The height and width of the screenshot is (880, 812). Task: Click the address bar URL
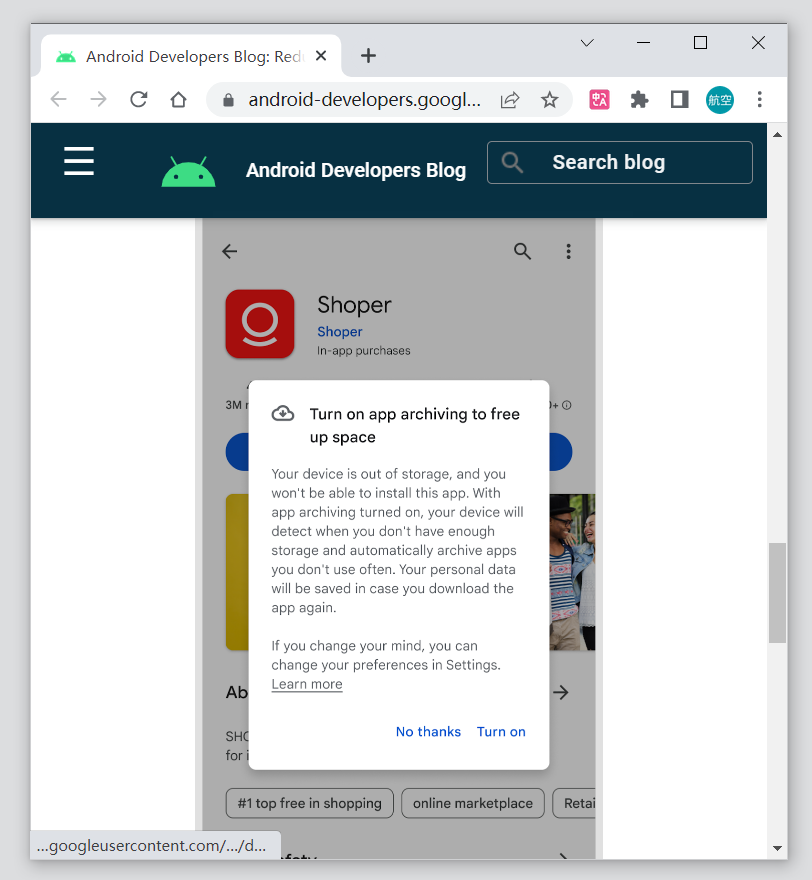364,100
